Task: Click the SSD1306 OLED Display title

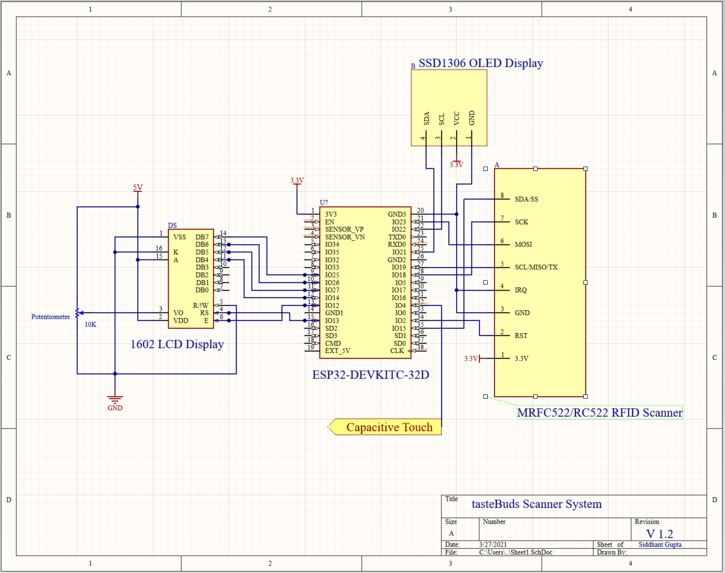Action: [480, 63]
